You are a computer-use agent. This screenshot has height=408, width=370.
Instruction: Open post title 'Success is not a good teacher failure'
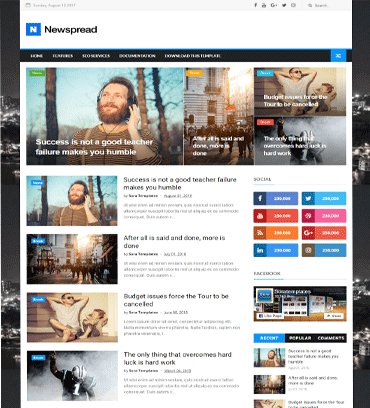(x=180, y=183)
